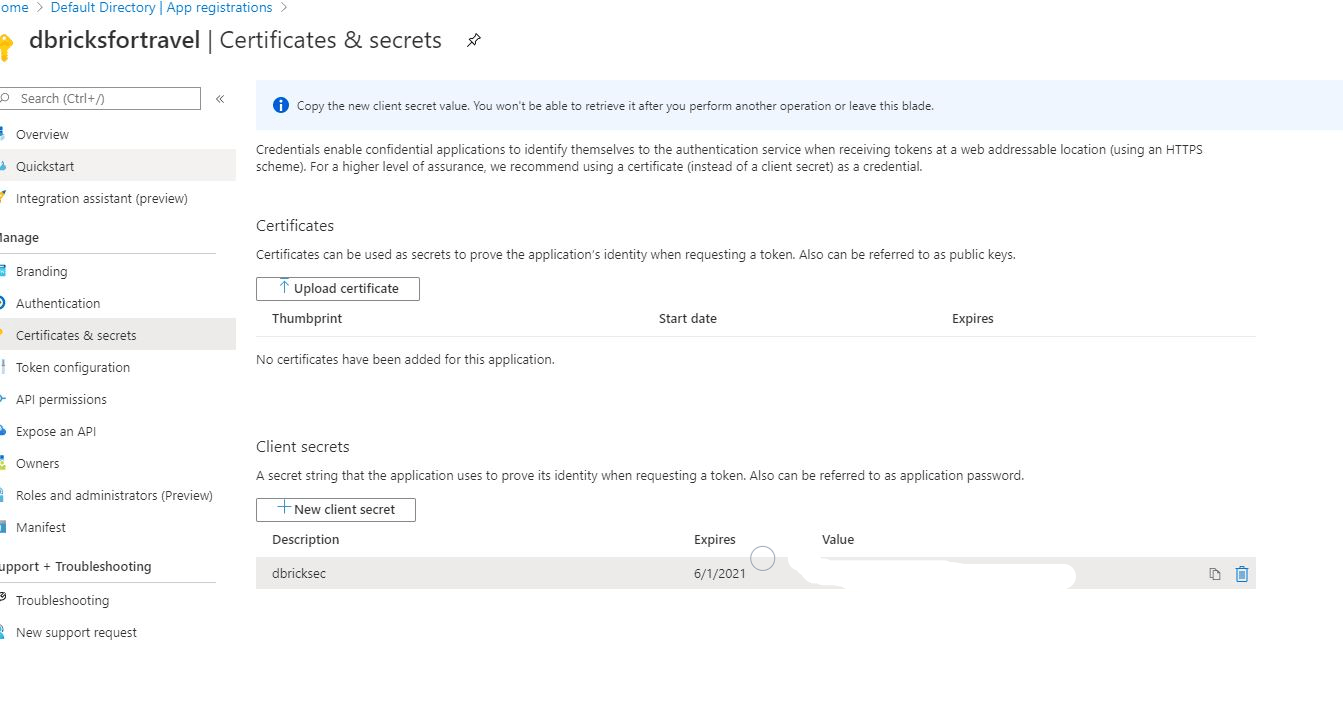Add a New client secret
1343x716 pixels.
tap(336, 510)
